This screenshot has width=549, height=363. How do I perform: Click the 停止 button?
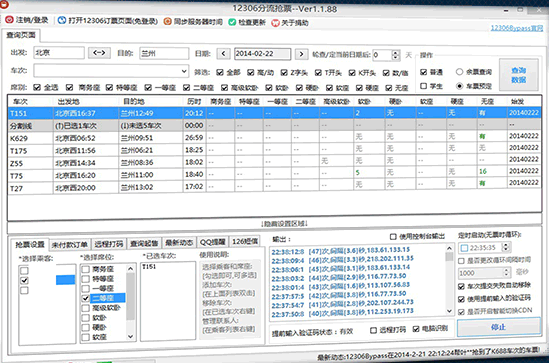(x=499, y=327)
